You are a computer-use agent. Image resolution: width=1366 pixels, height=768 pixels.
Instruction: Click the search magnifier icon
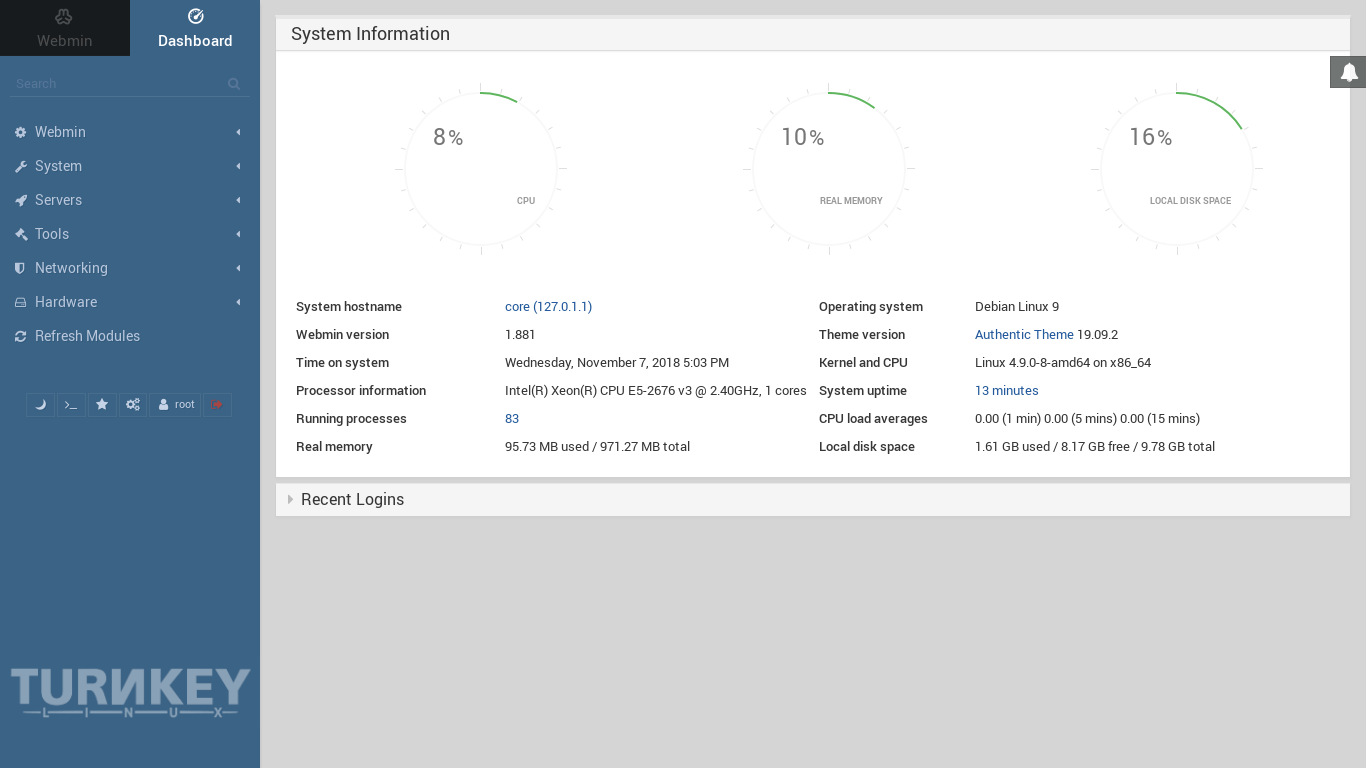[x=234, y=84]
